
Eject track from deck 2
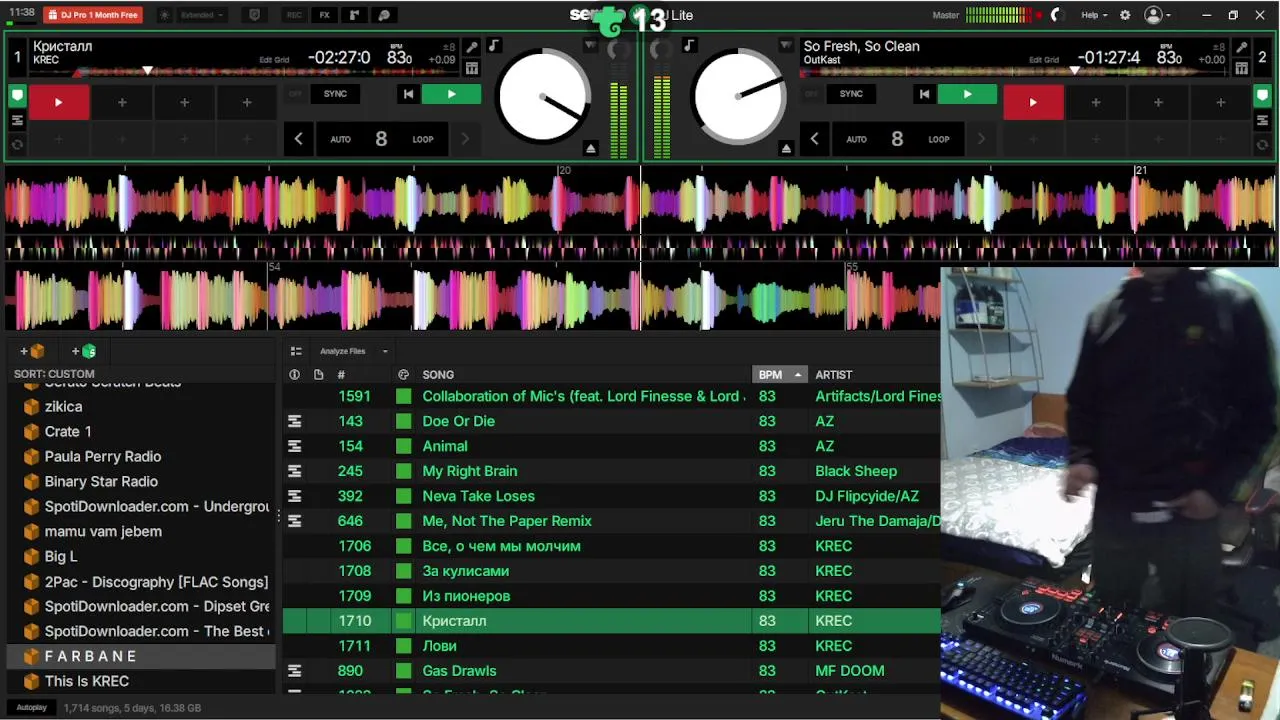[x=786, y=148]
